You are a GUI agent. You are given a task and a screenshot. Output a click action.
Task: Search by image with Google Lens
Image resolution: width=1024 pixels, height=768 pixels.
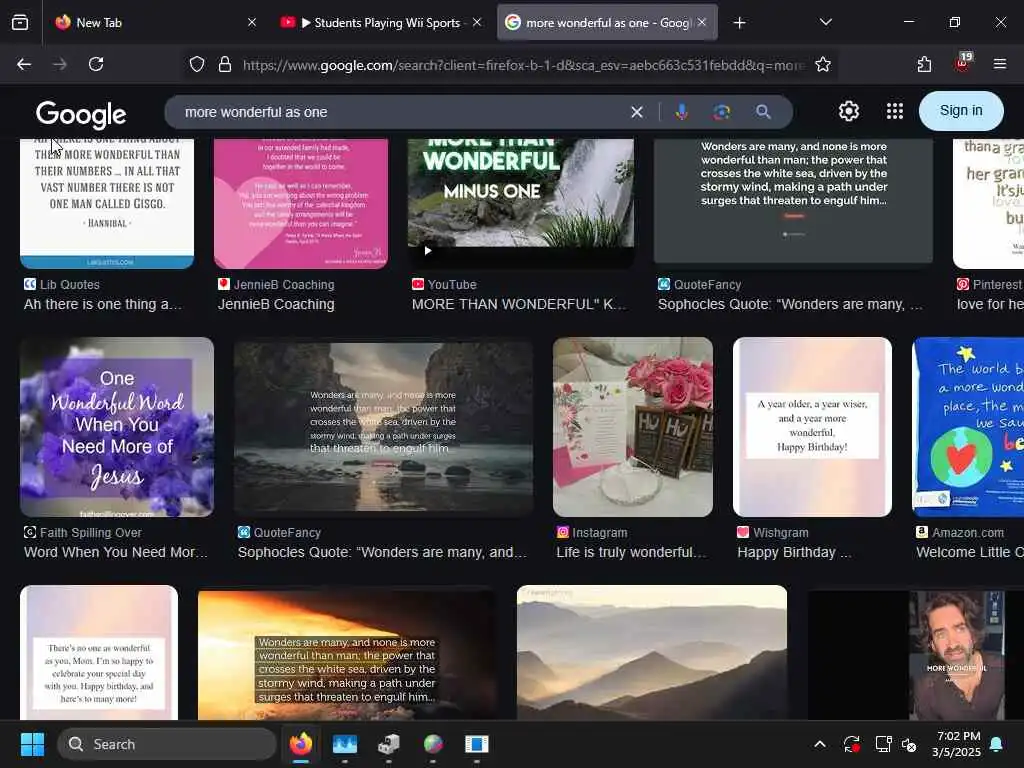[722, 112]
